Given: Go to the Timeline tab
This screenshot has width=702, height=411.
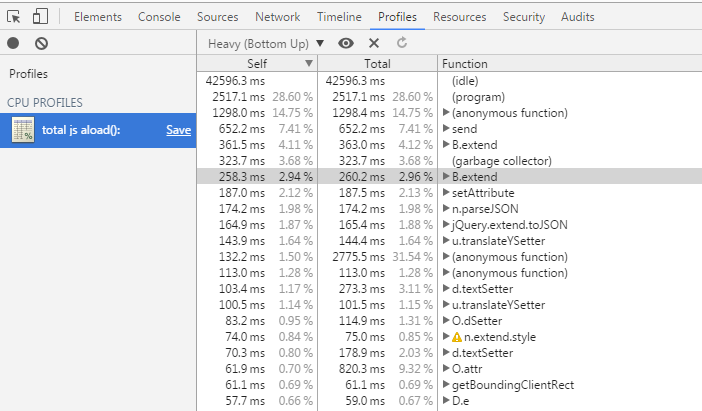Looking at the screenshot, I should point(339,17).
